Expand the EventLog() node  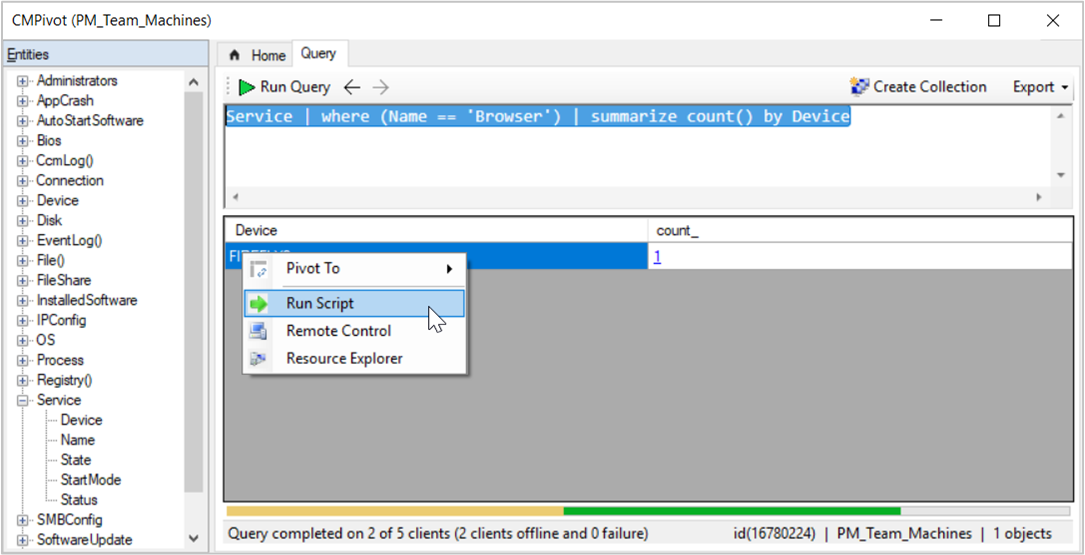(x=24, y=241)
